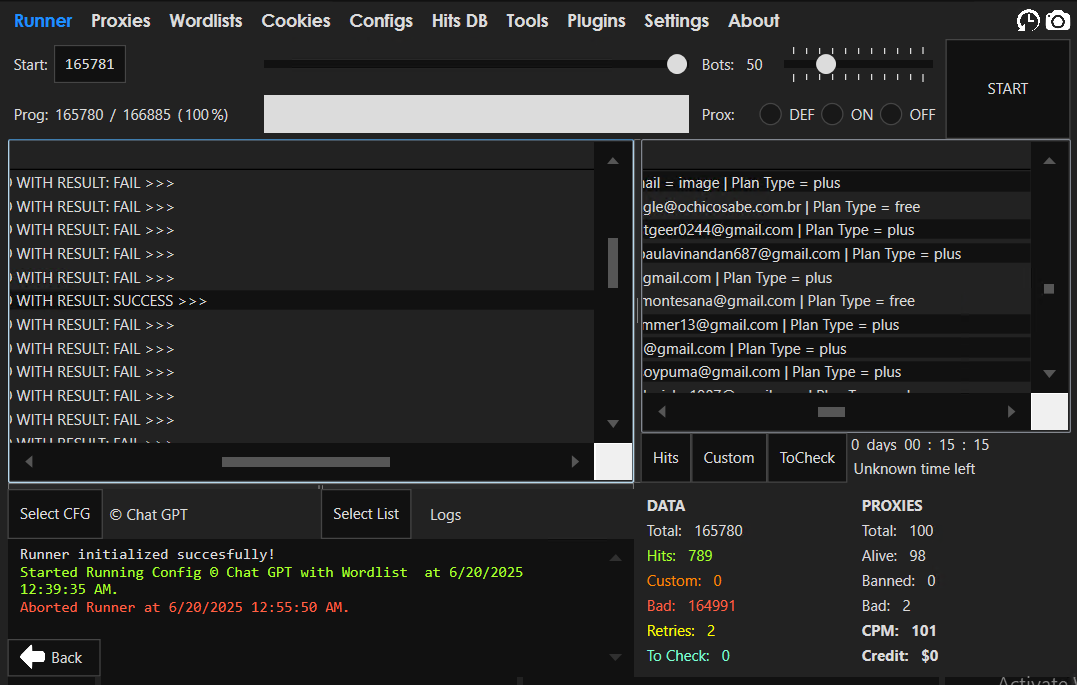Click the clock history icon at top right
This screenshot has height=685, width=1077.
click(1028, 21)
